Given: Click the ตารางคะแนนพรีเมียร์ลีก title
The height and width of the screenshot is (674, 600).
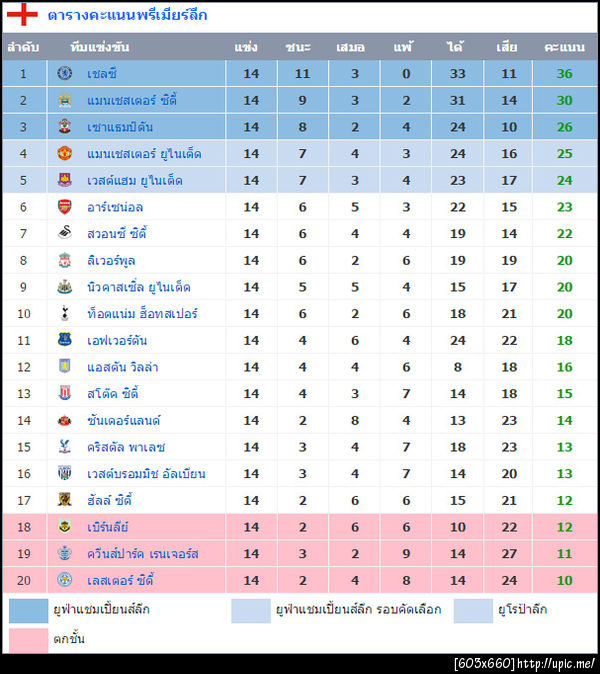Looking at the screenshot, I should pyautogui.click(x=128, y=15).
